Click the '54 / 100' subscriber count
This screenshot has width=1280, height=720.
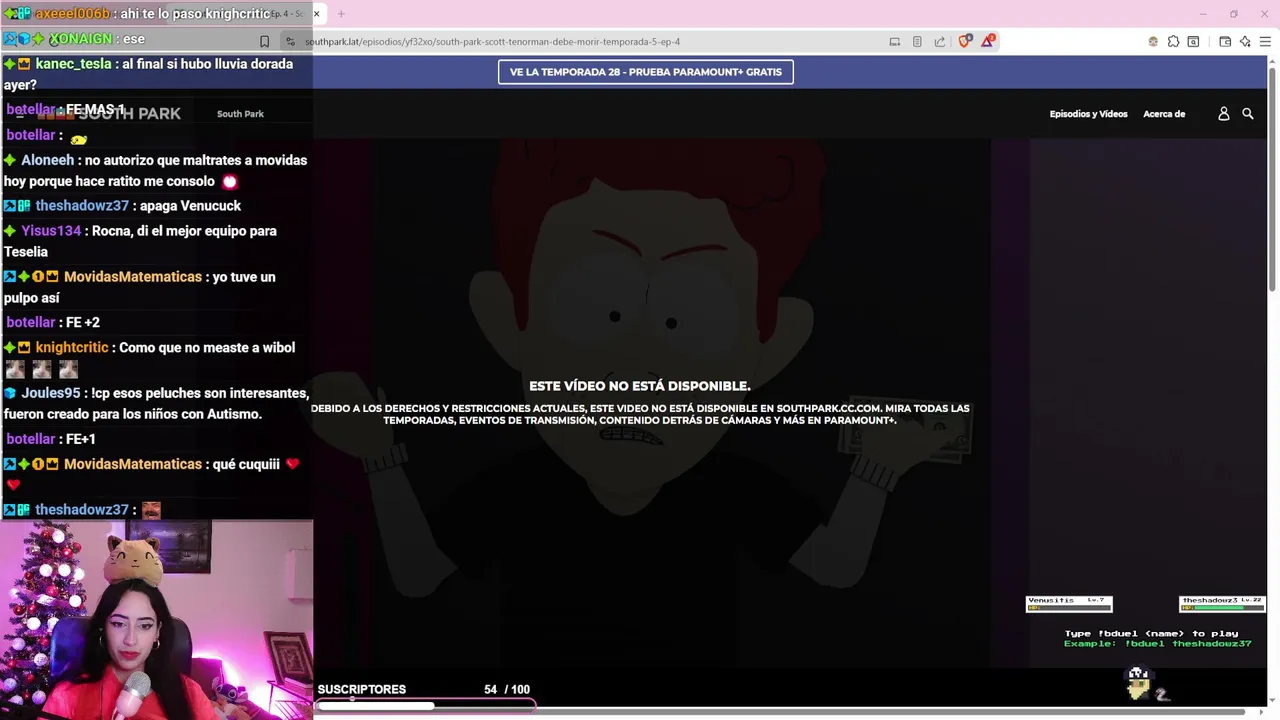click(x=507, y=690)
